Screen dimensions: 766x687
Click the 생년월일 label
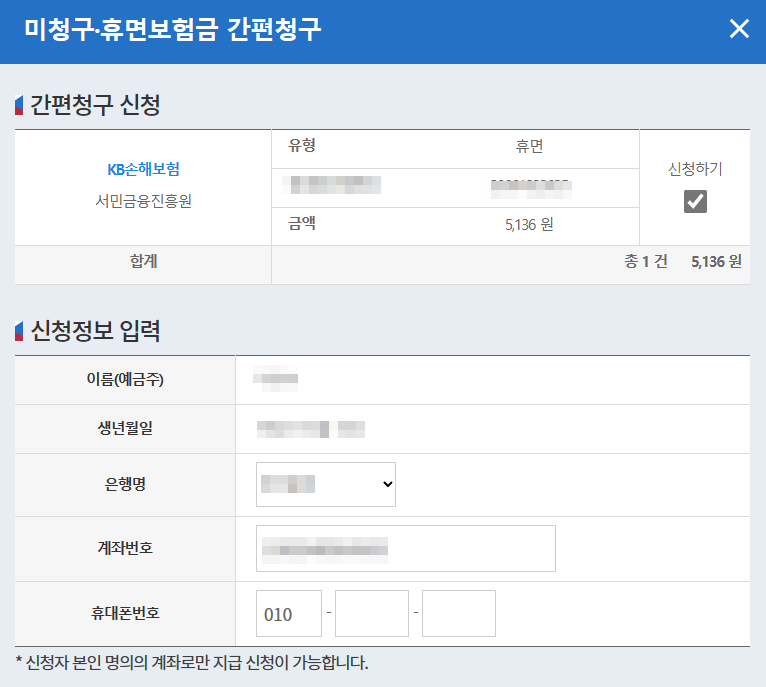click(x=125, y=428)
